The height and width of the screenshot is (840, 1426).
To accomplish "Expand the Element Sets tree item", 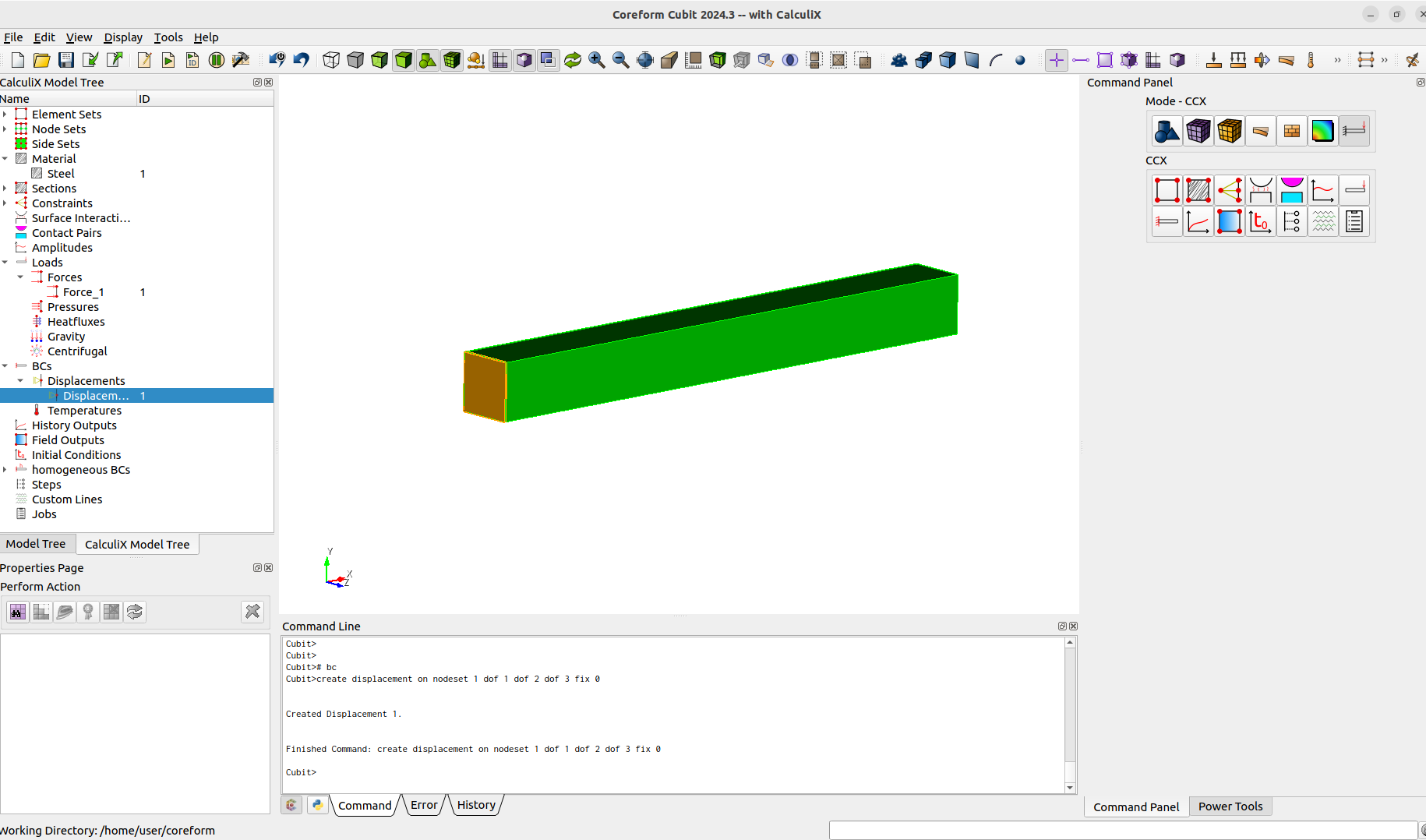I will 5,114.
